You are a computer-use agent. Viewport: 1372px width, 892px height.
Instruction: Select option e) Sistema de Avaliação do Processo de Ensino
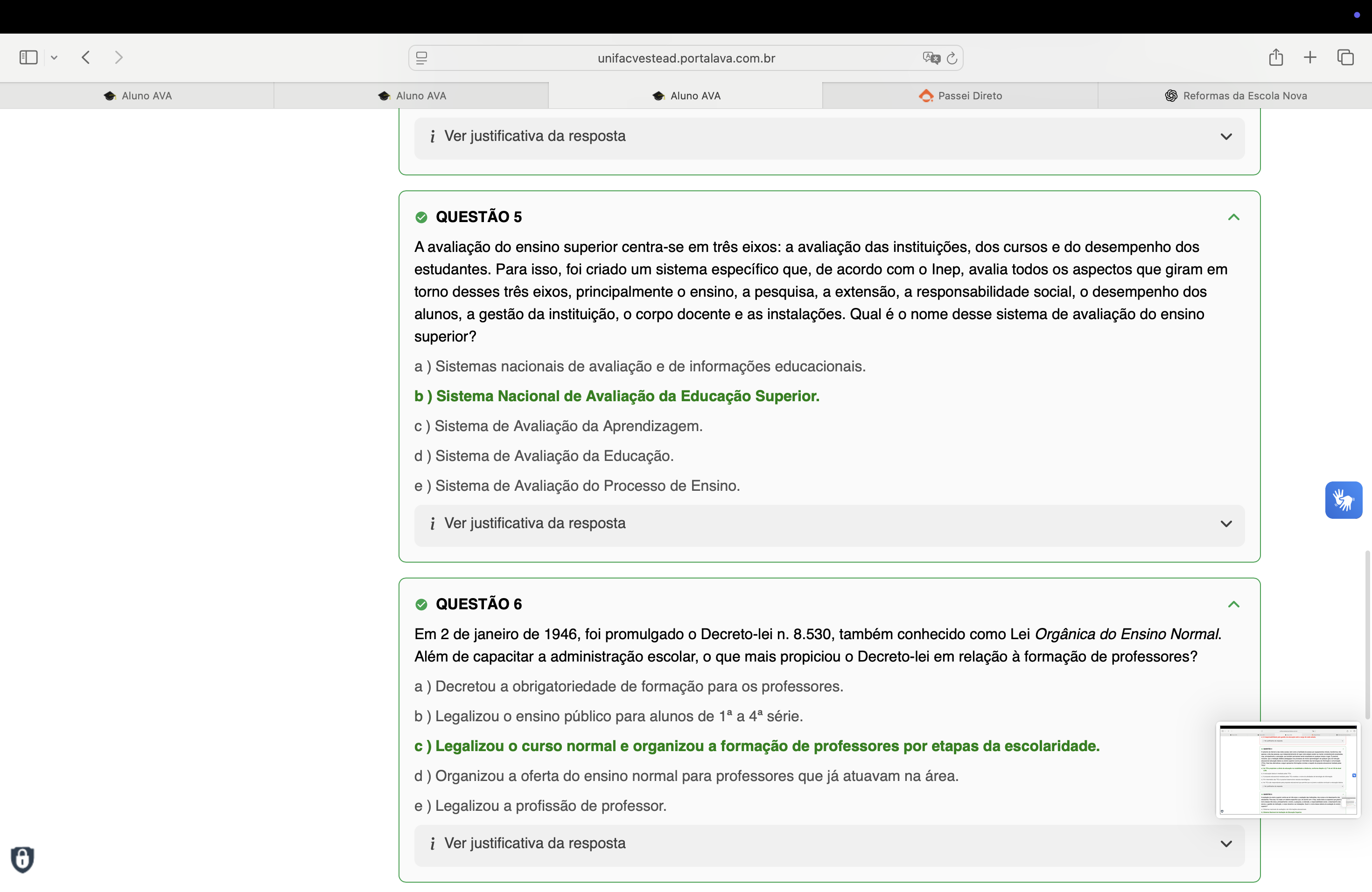577,486
